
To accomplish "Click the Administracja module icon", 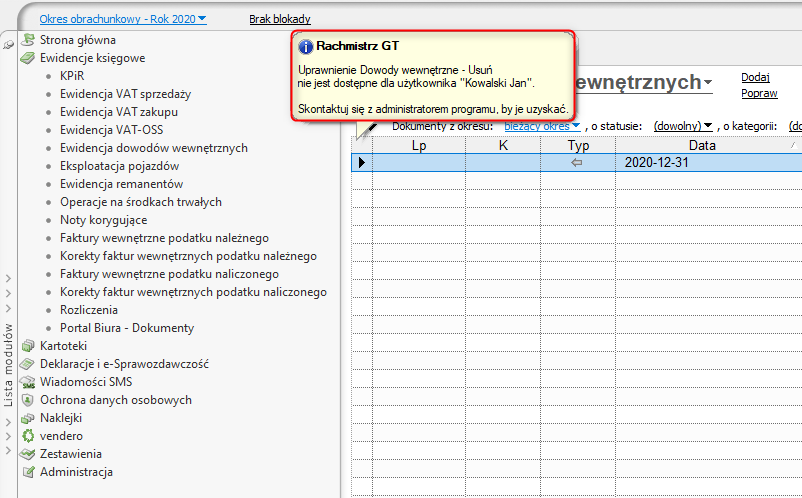I will click(x=29, y=472).
